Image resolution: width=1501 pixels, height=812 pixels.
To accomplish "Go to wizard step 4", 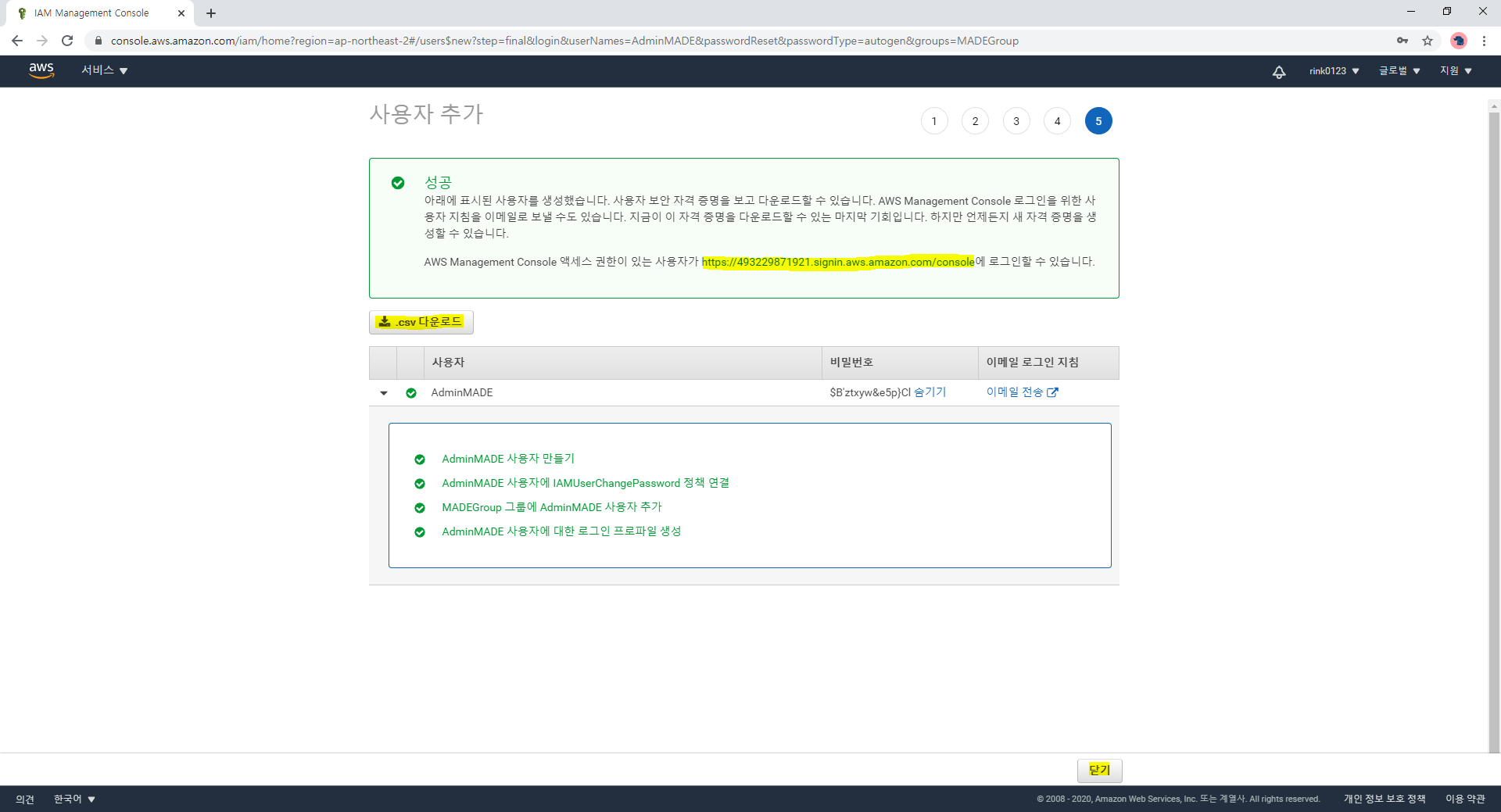I will 1057,121.
